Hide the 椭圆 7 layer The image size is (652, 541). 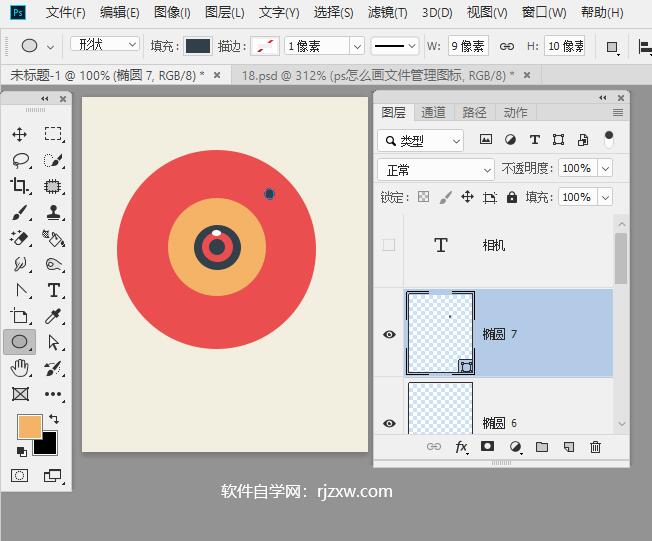[x=389, y=334]
